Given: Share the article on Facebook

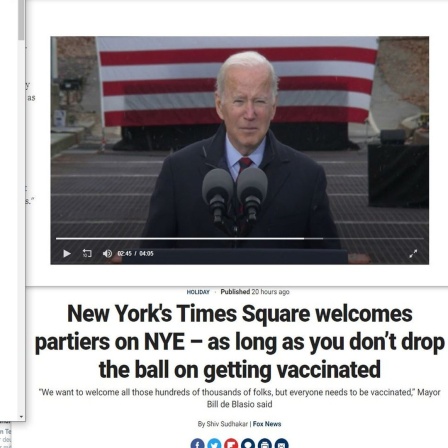Looking at the screenshot, I should click(x=197, y=444).
